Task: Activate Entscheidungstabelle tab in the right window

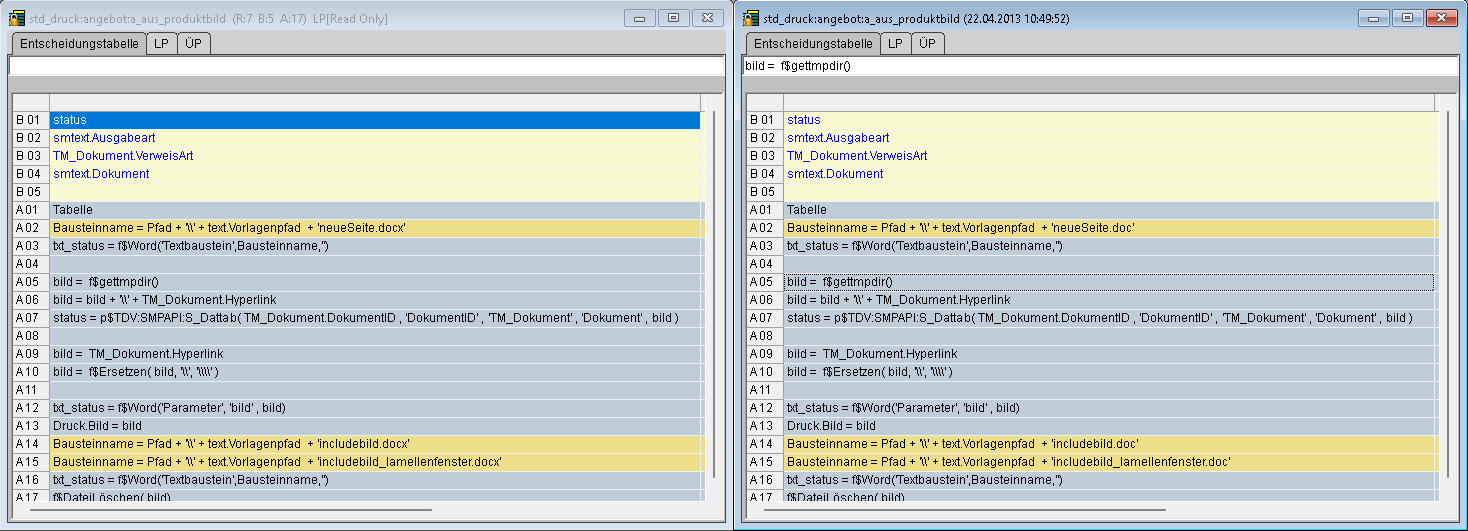Action: 813,44
